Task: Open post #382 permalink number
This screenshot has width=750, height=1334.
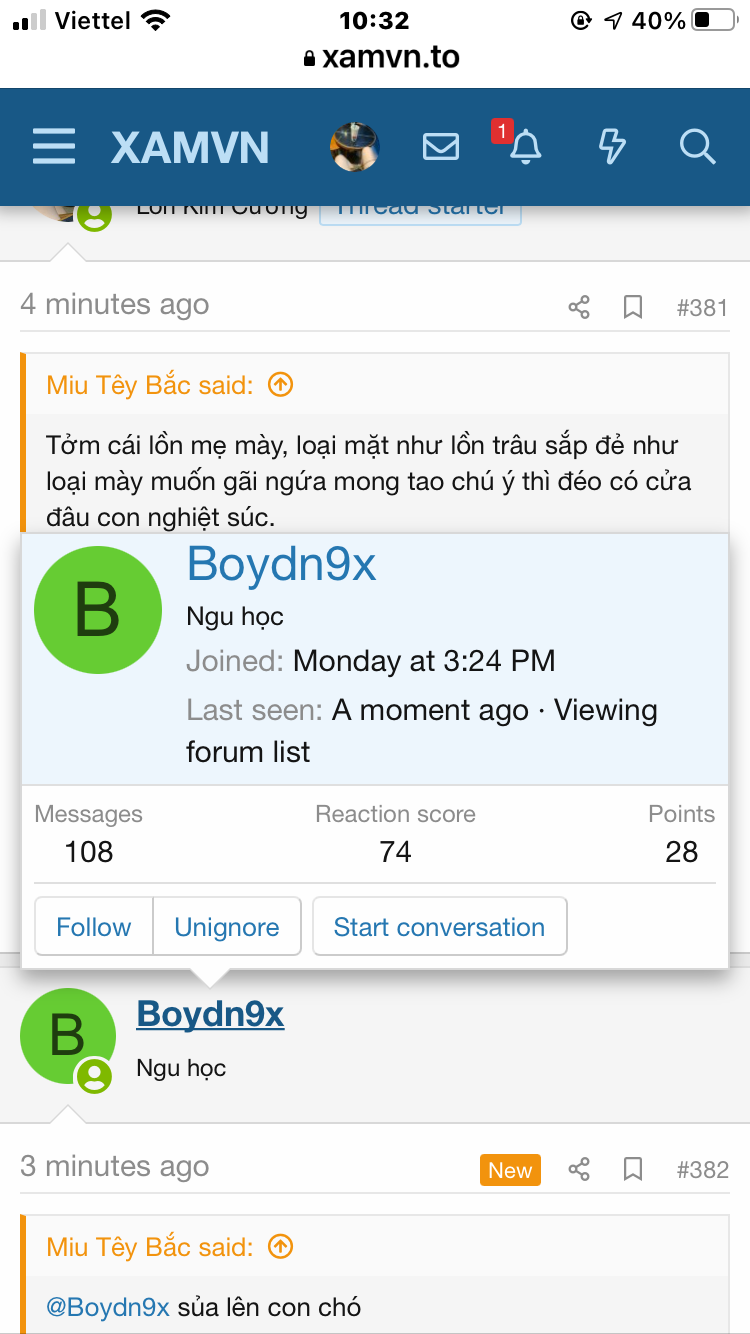Action: click(x=702, y=1169)
